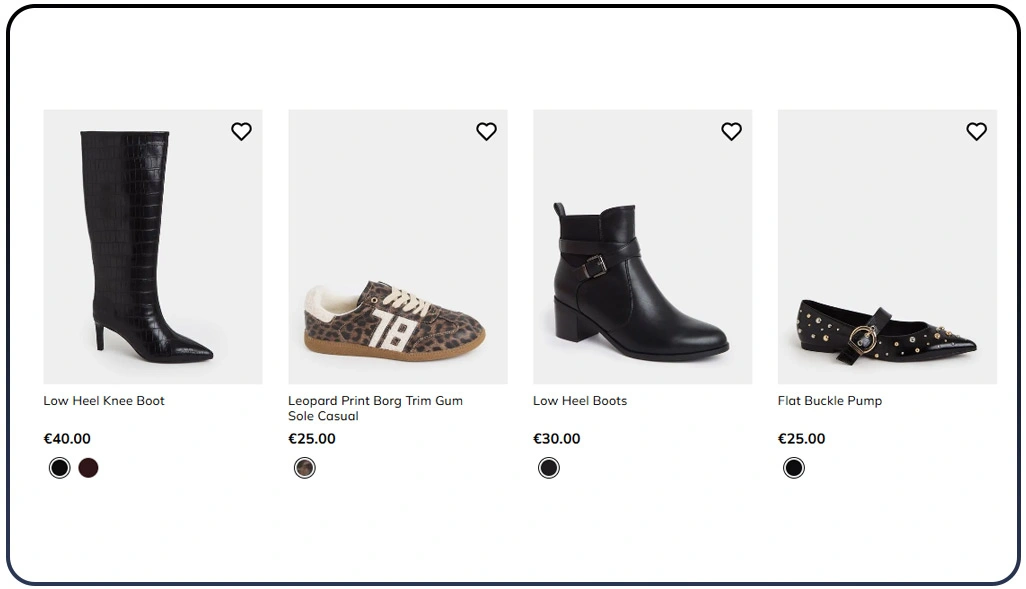The height and width of the screenshot is (589, 1026).
Task: Add Low Heel Knee Boot to wishlist
Action: click(x=241, y=130)
